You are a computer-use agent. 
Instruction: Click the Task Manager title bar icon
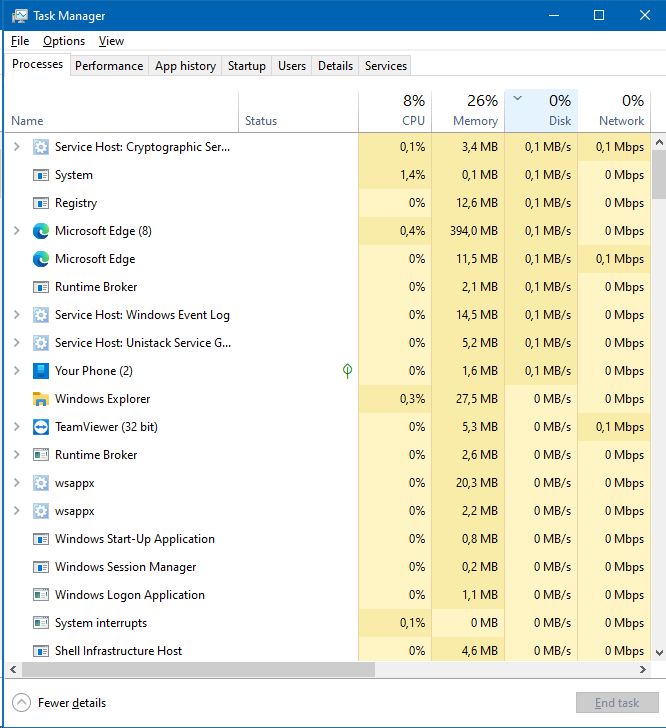20,16
